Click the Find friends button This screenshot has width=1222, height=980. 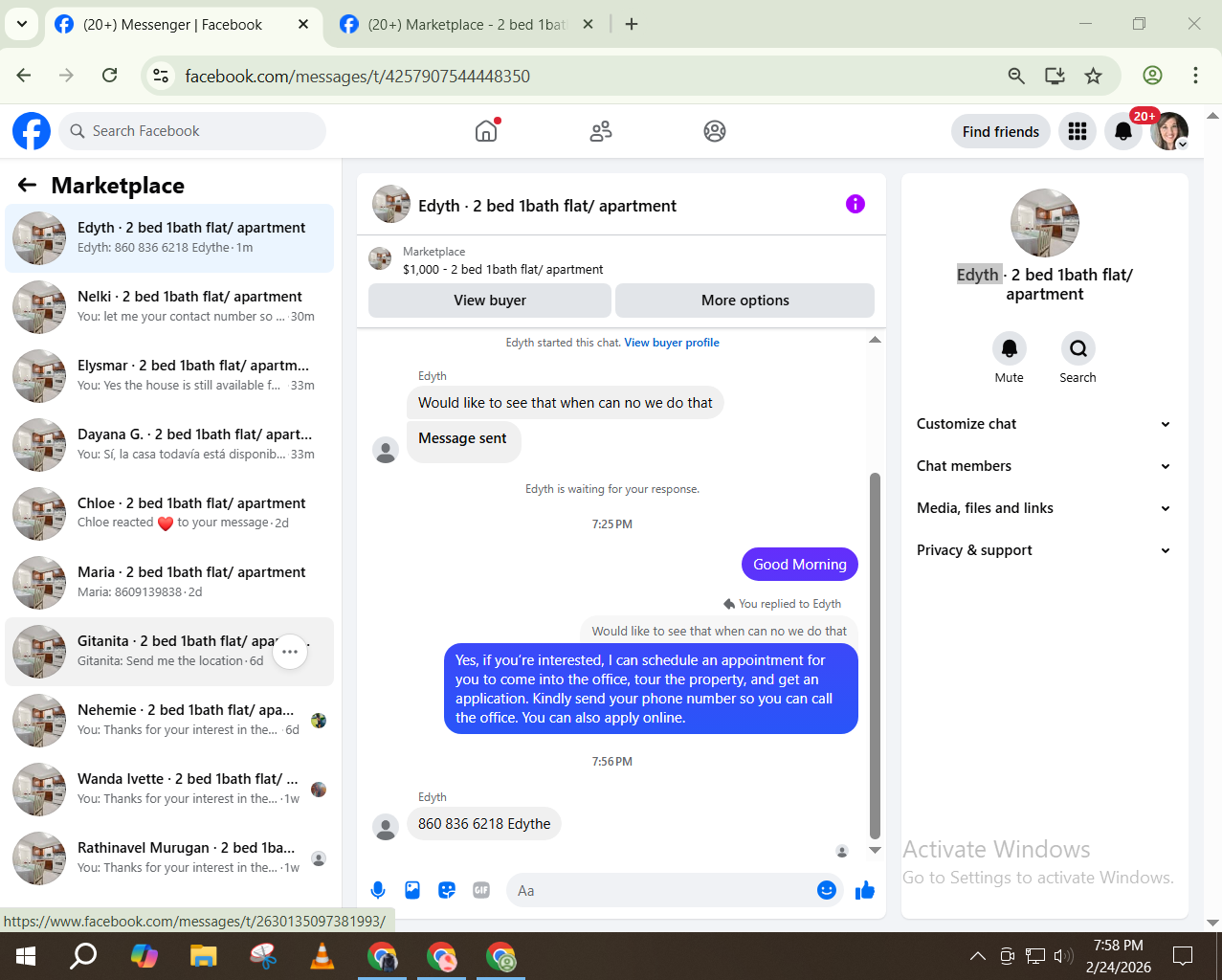[1001, 131]
